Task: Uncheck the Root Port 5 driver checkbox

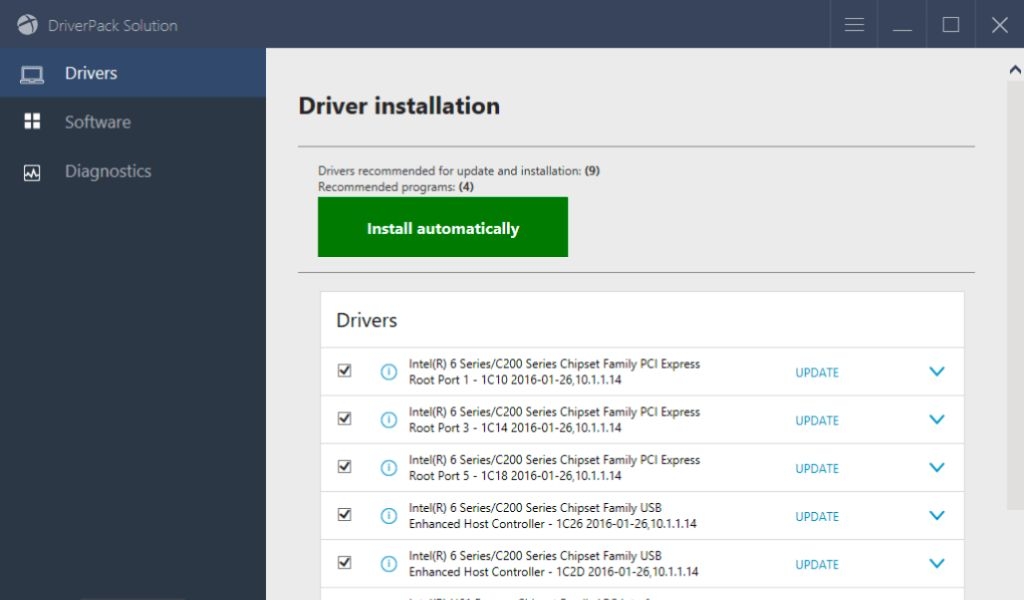Action: (x=345, y=466)
